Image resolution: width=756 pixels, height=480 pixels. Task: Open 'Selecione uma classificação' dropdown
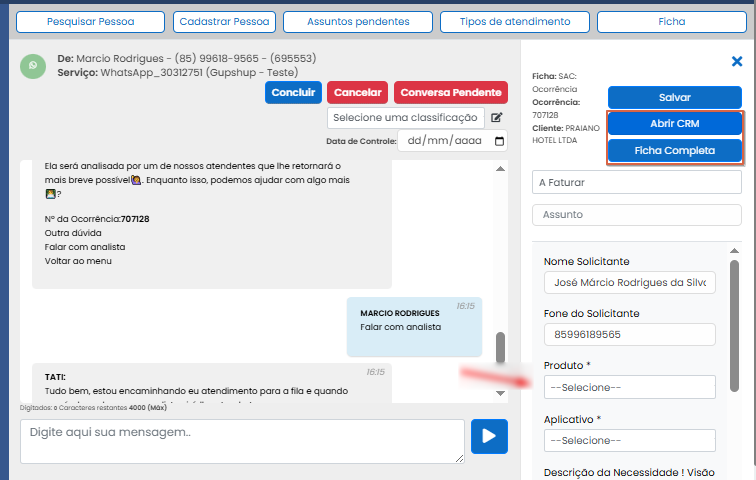405,118
